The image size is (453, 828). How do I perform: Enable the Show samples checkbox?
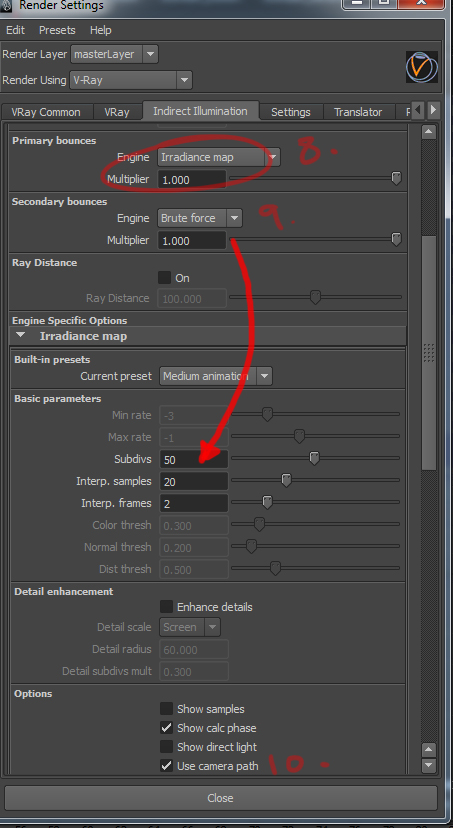coord(166,709)
